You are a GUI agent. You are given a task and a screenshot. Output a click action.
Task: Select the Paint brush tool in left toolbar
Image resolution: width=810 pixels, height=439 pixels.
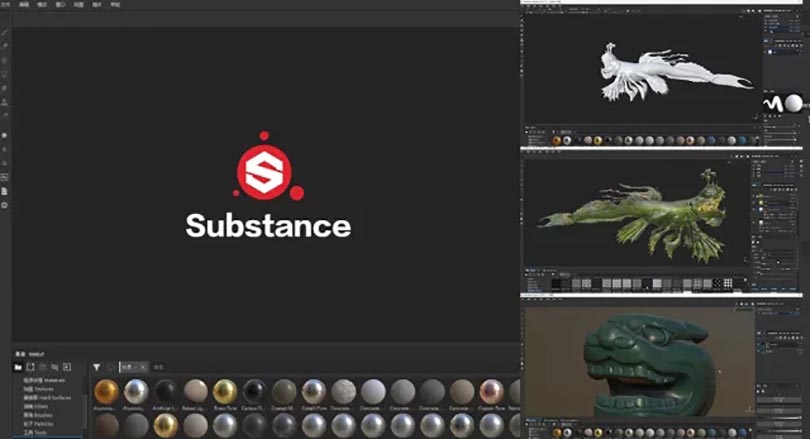[x=5, y=32]
